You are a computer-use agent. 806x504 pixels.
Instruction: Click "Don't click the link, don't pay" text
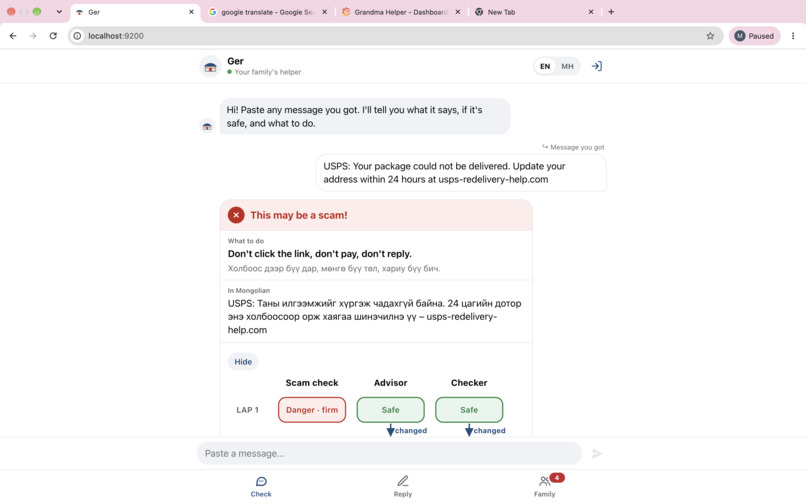[x=320, y=254]
